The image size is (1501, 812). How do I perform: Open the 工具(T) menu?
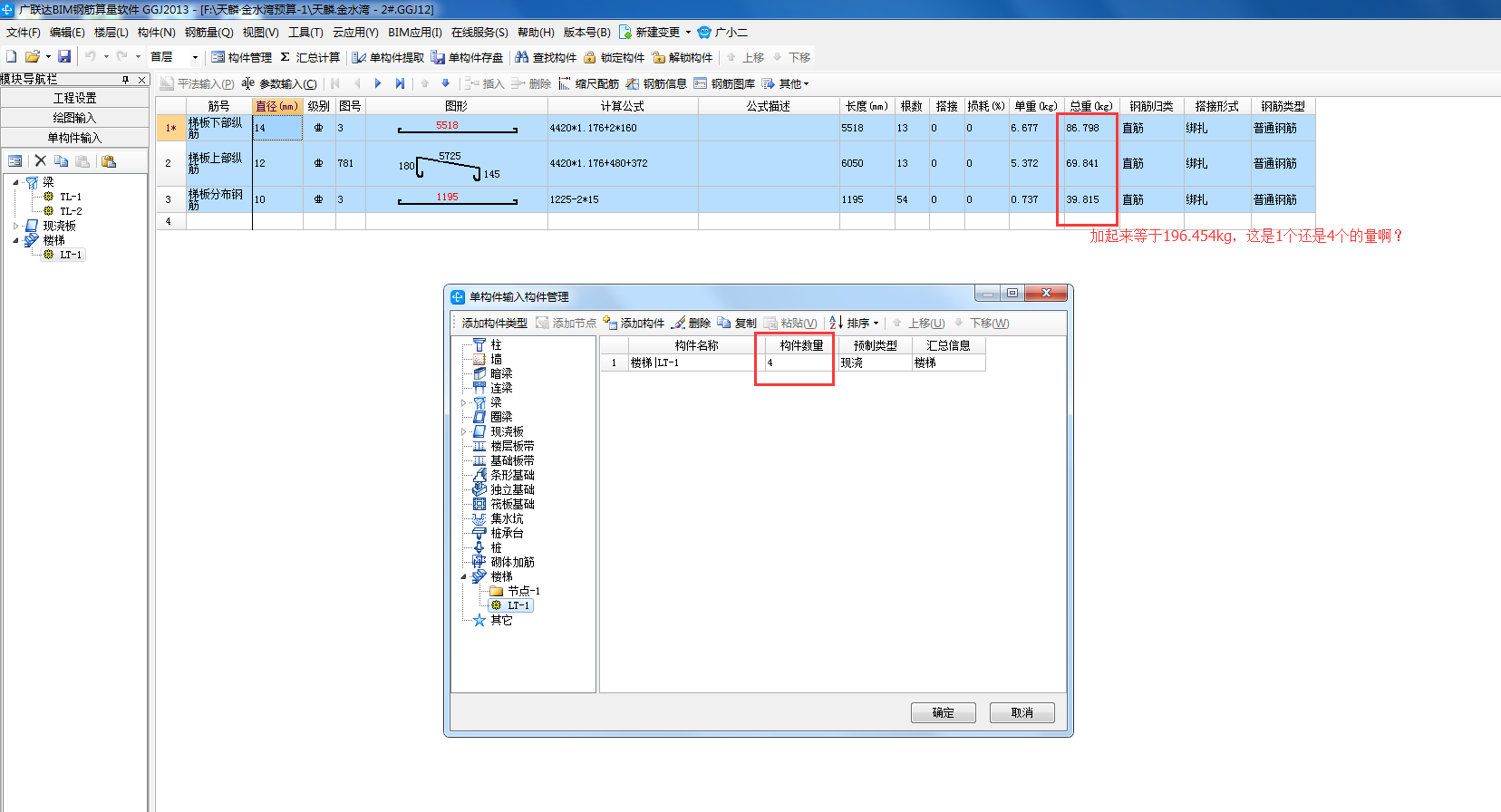[305, 32]
